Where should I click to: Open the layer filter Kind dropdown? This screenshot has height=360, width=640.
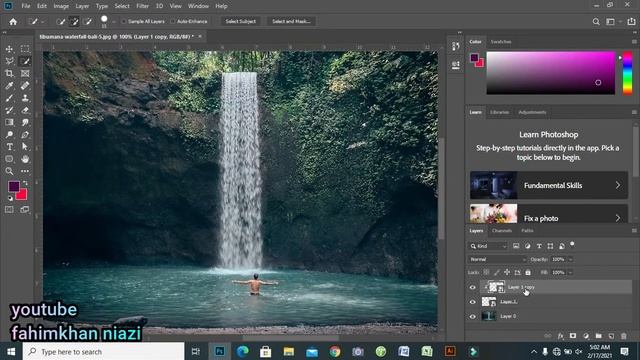pyautogui.click(x=488, y=246)
